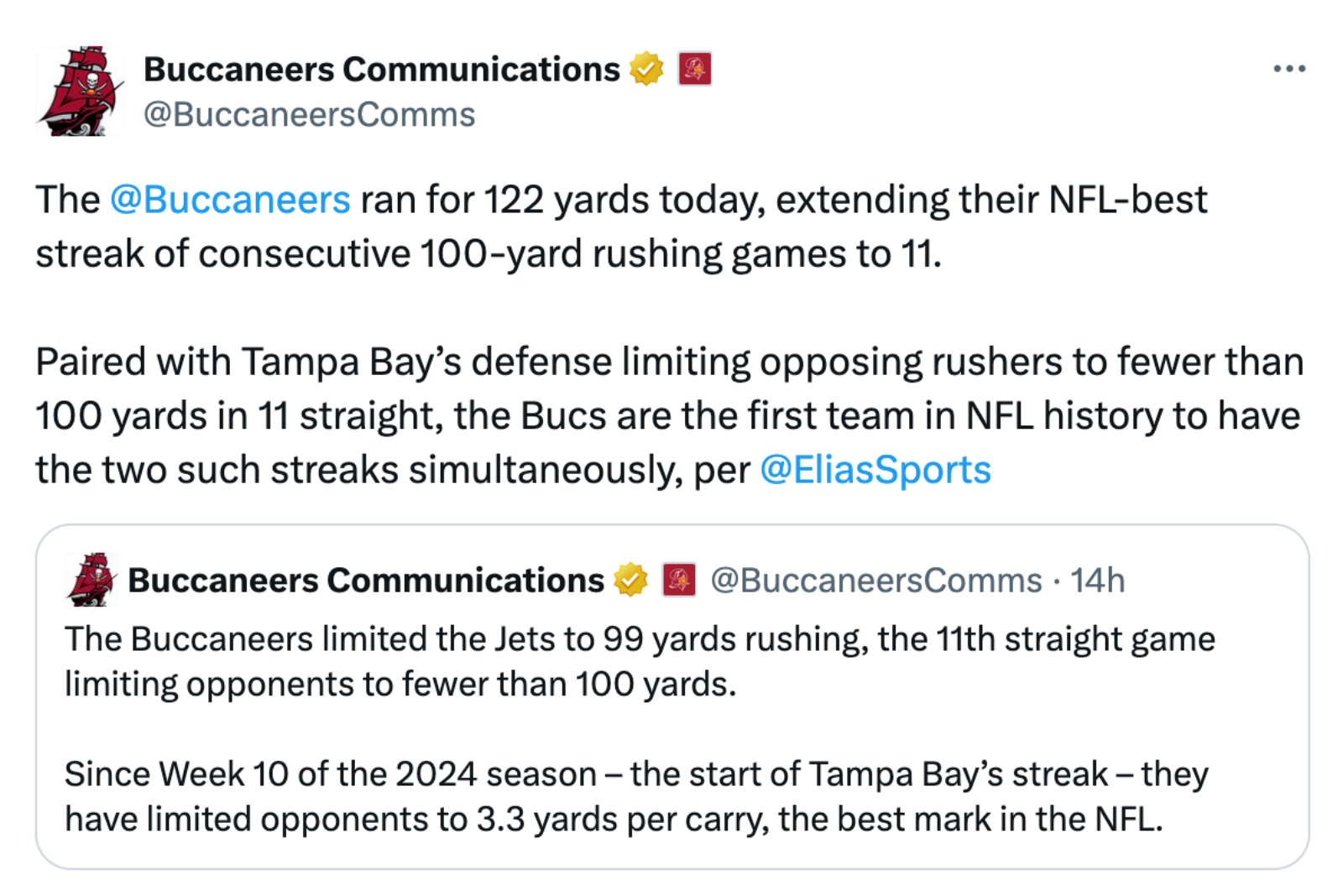
Task: Click the verified badge inside the quoted tweet
Action: point(631,579)
